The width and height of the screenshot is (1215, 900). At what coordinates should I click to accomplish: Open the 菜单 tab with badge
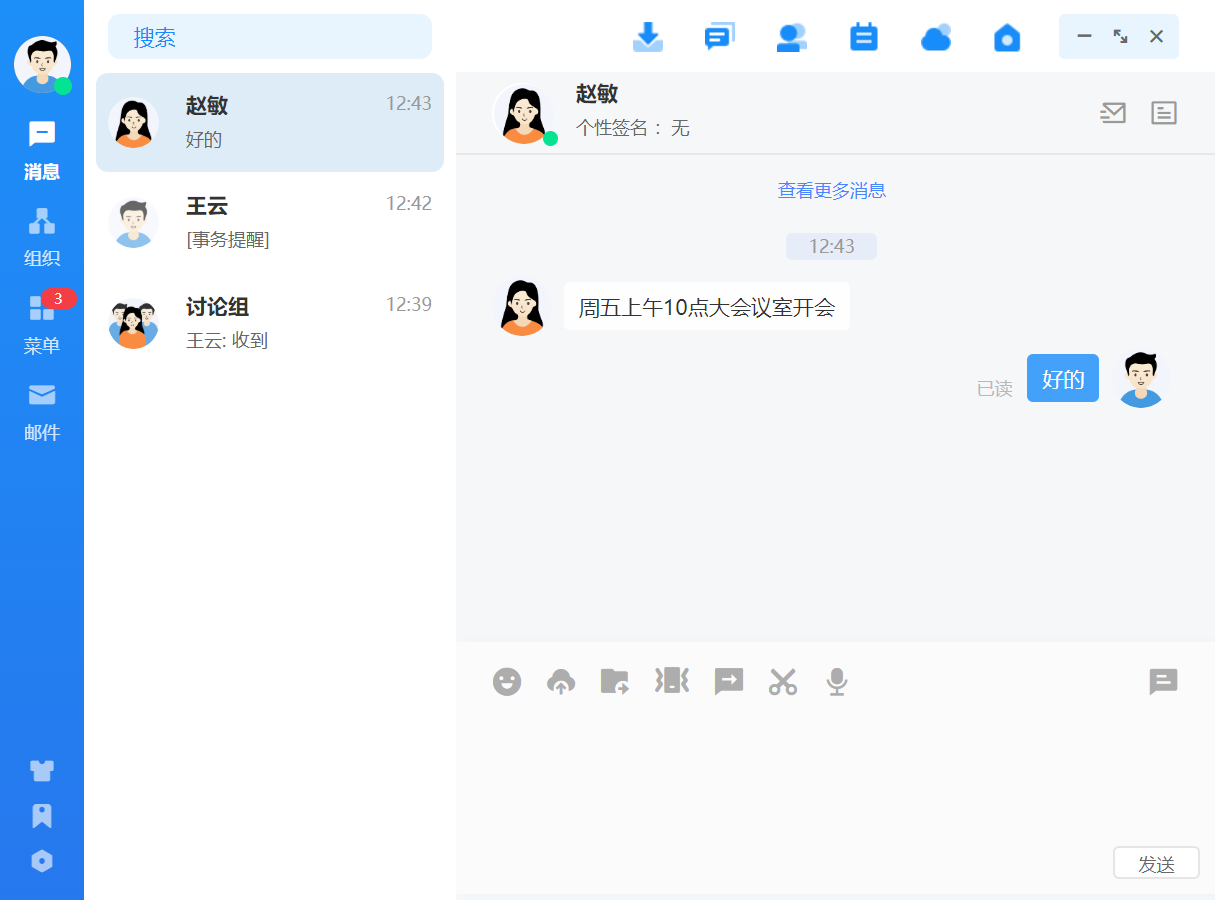[x=42, y=325]
